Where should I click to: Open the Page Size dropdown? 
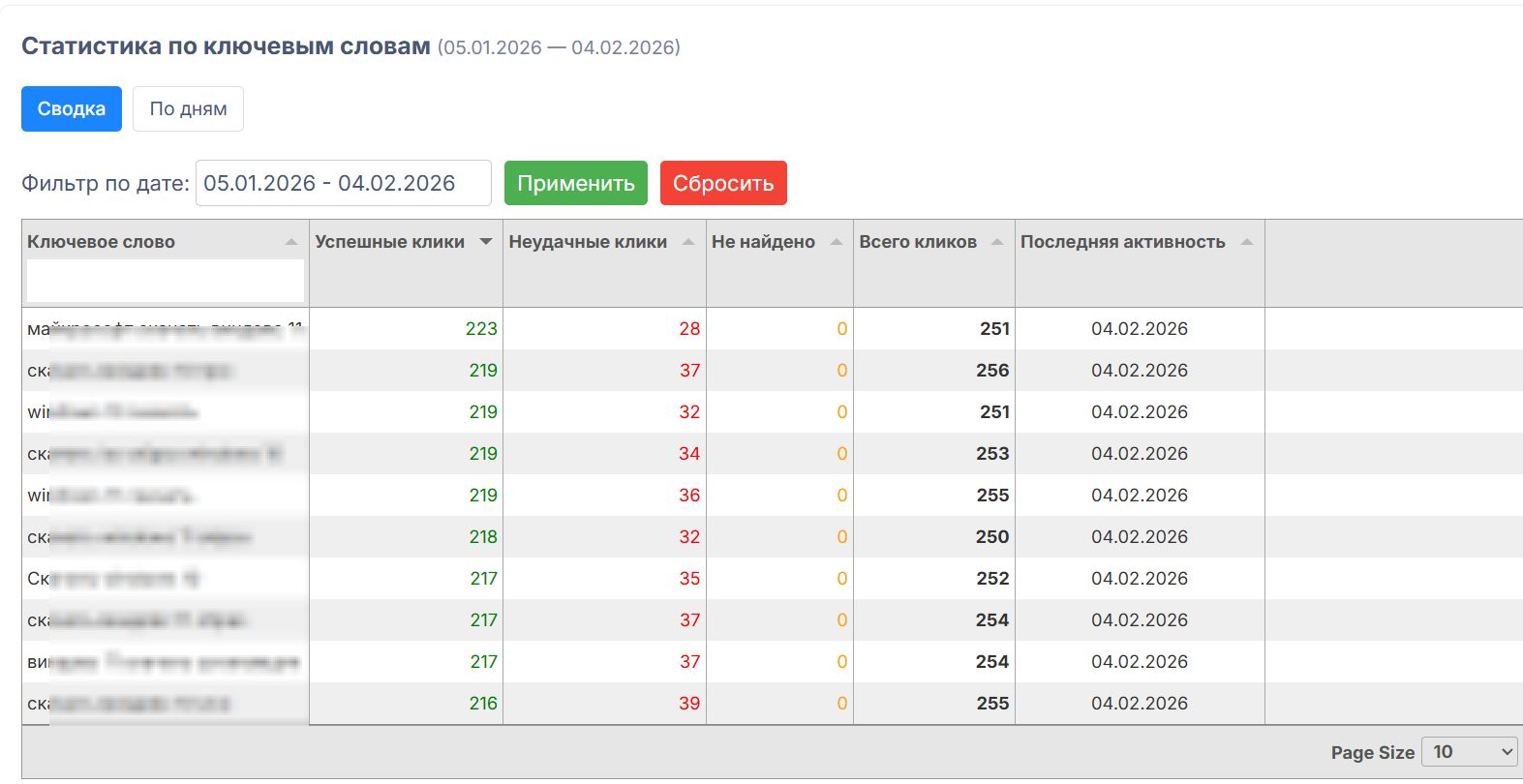pyautogui.click(x=1469, y=752)
